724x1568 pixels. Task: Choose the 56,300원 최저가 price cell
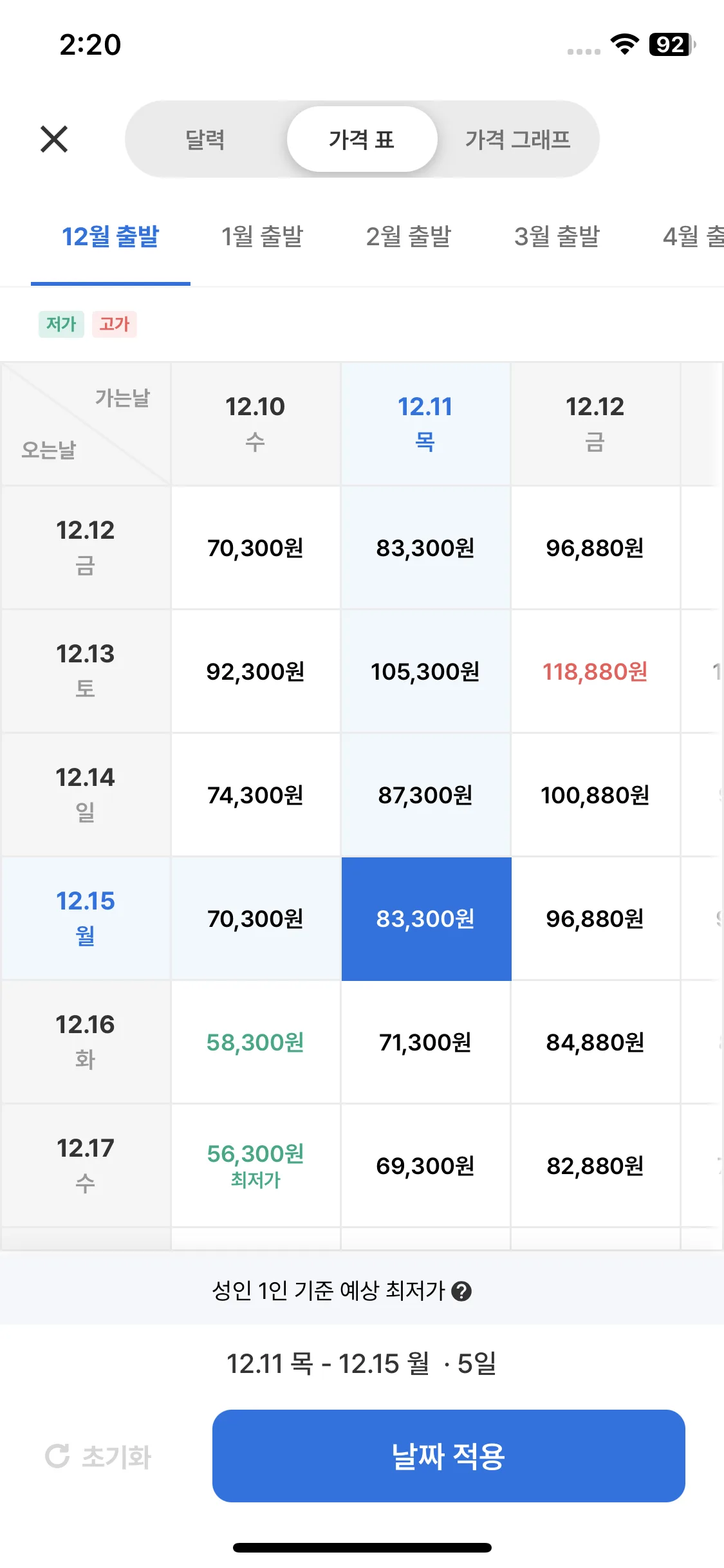tap(255, 1165)
